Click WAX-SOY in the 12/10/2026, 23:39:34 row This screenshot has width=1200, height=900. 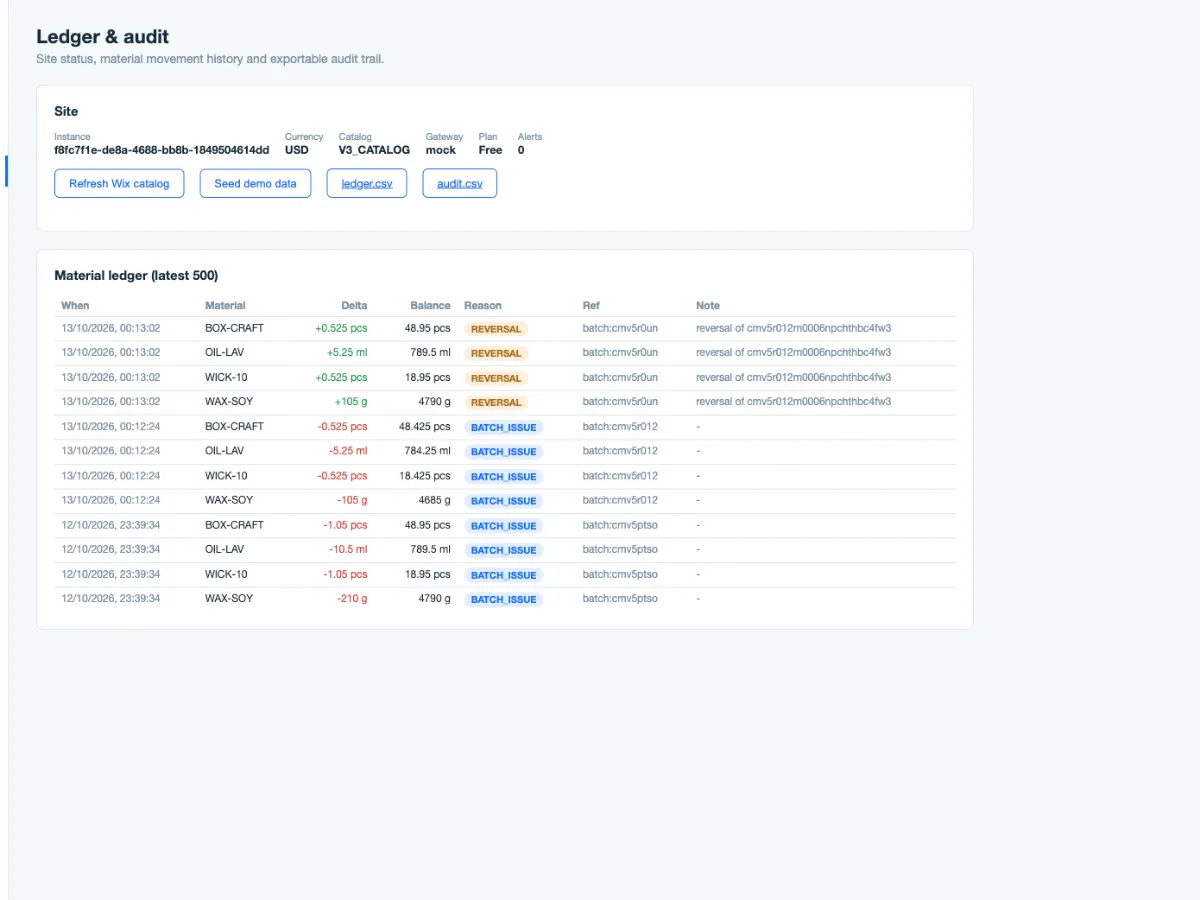pos(229,598)
